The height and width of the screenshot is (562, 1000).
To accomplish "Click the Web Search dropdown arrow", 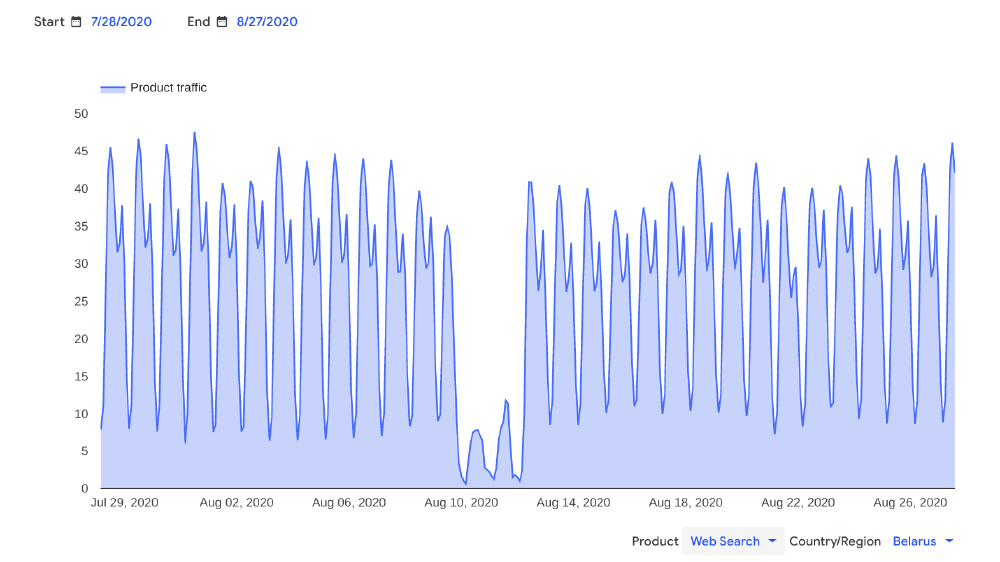I will coord(772,541).
